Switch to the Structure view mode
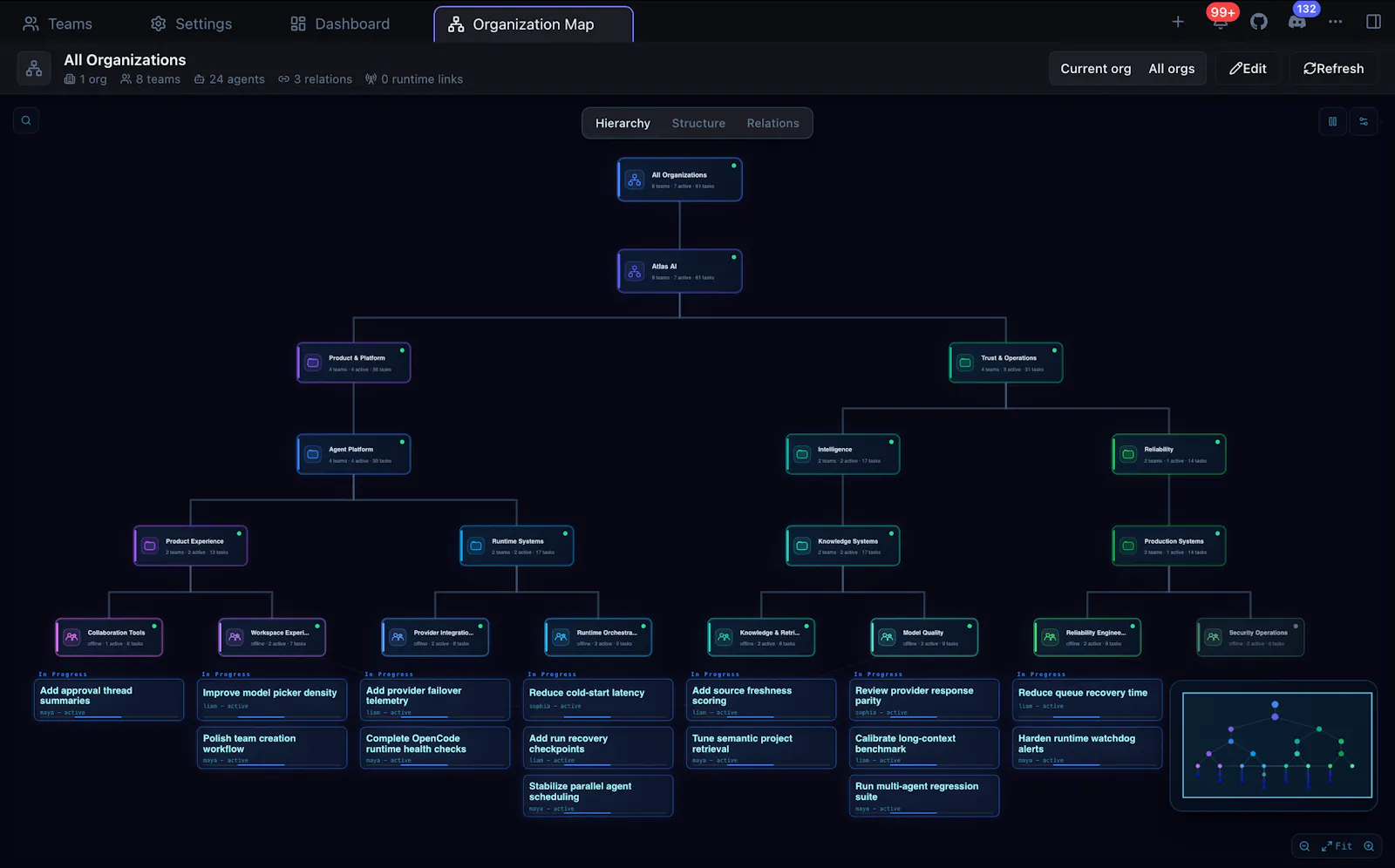Image resolution: width=1395 pixels, height=868 pixels. (698, 123)
